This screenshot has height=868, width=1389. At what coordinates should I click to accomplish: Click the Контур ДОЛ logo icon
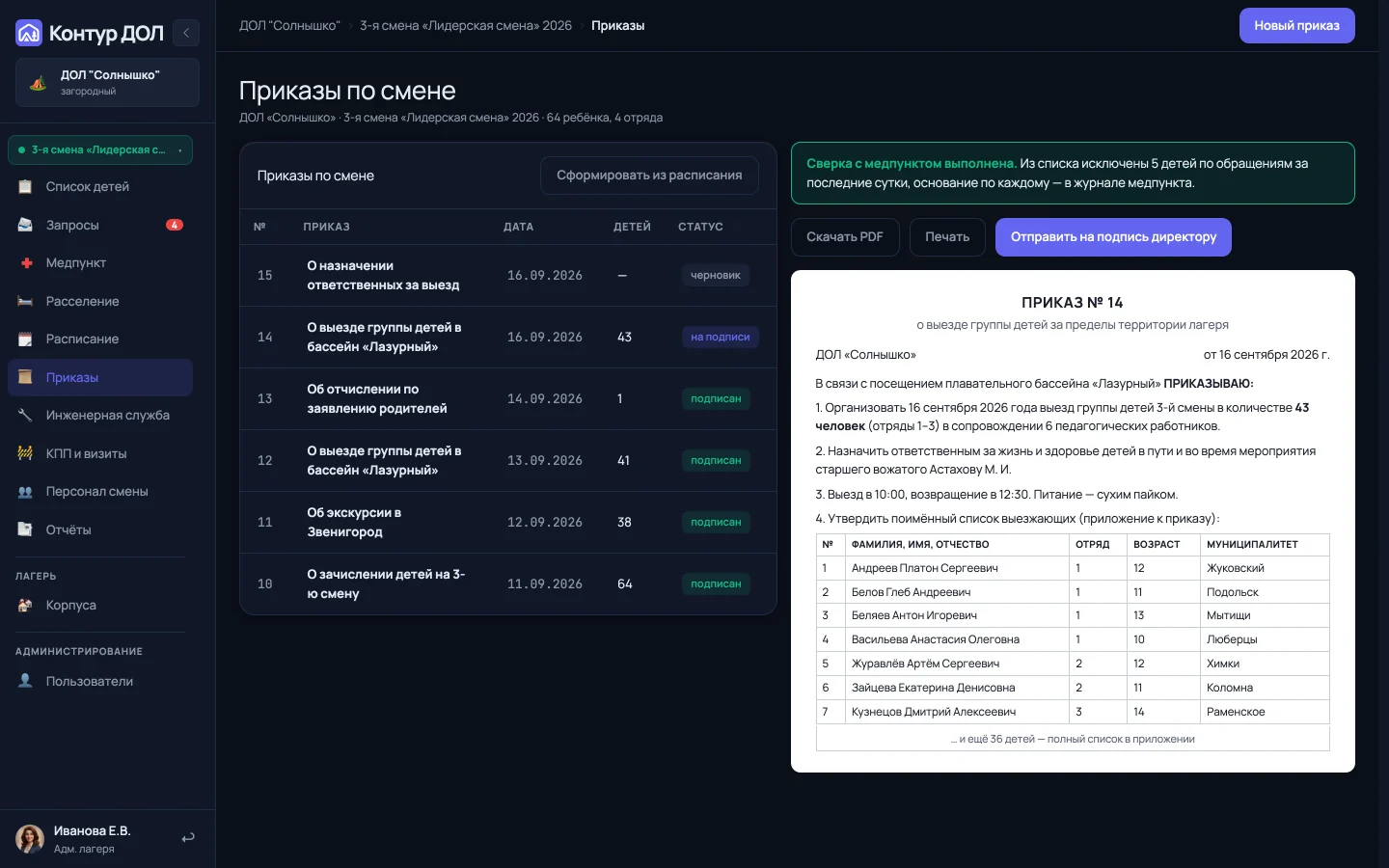[29, 34]
